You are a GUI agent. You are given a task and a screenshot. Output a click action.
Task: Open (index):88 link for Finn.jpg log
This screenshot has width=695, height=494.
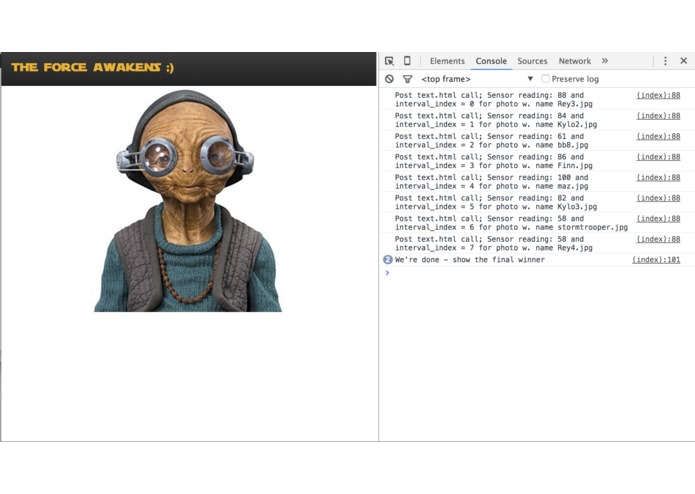pos(658,157)
